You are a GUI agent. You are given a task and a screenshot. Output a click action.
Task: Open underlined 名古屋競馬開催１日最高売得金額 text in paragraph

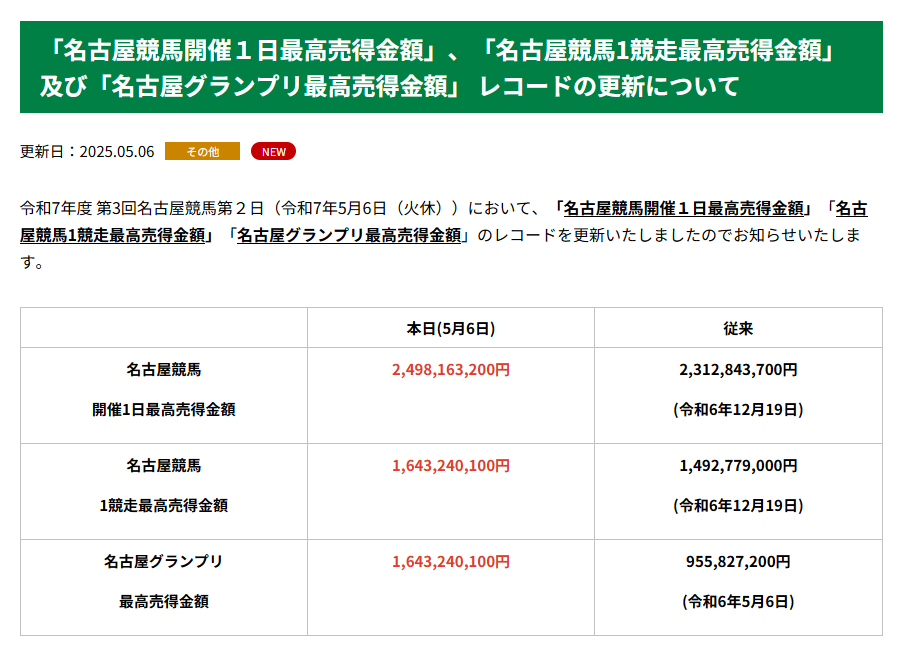click(x=684, y=208)
